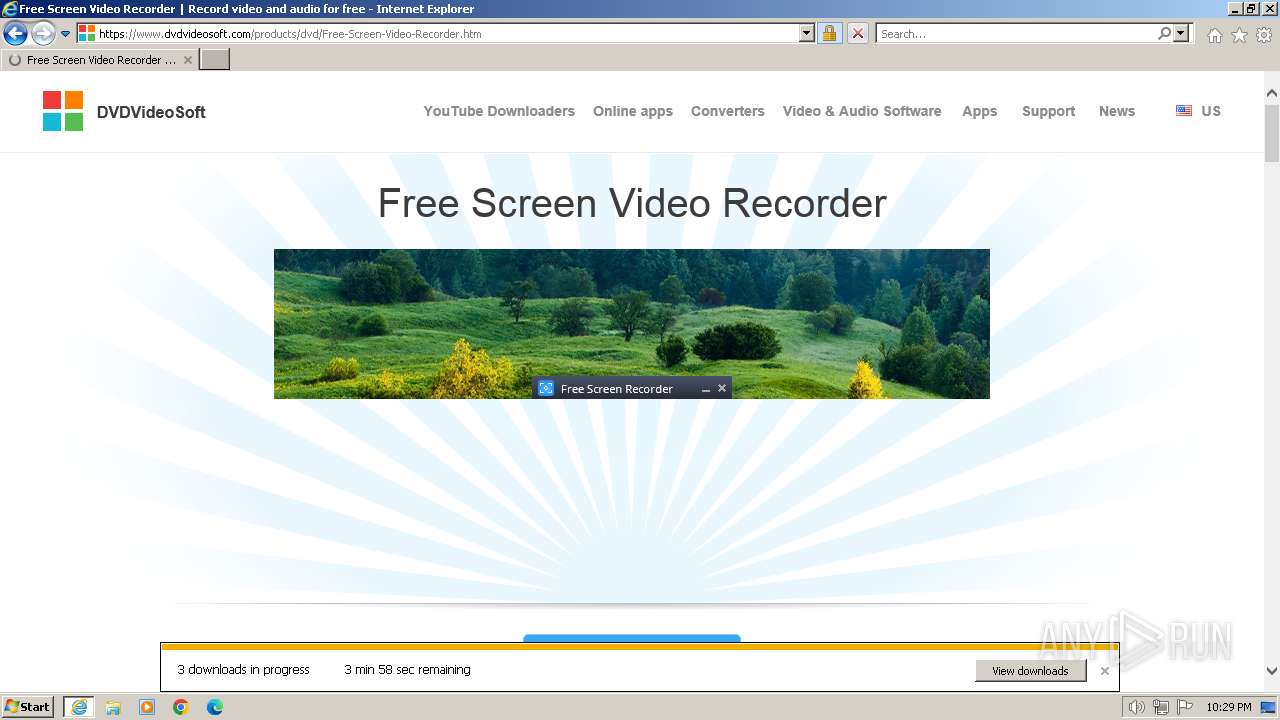Open the Online apps menu
The image size is (1280, 720).
tap(633, 111)
